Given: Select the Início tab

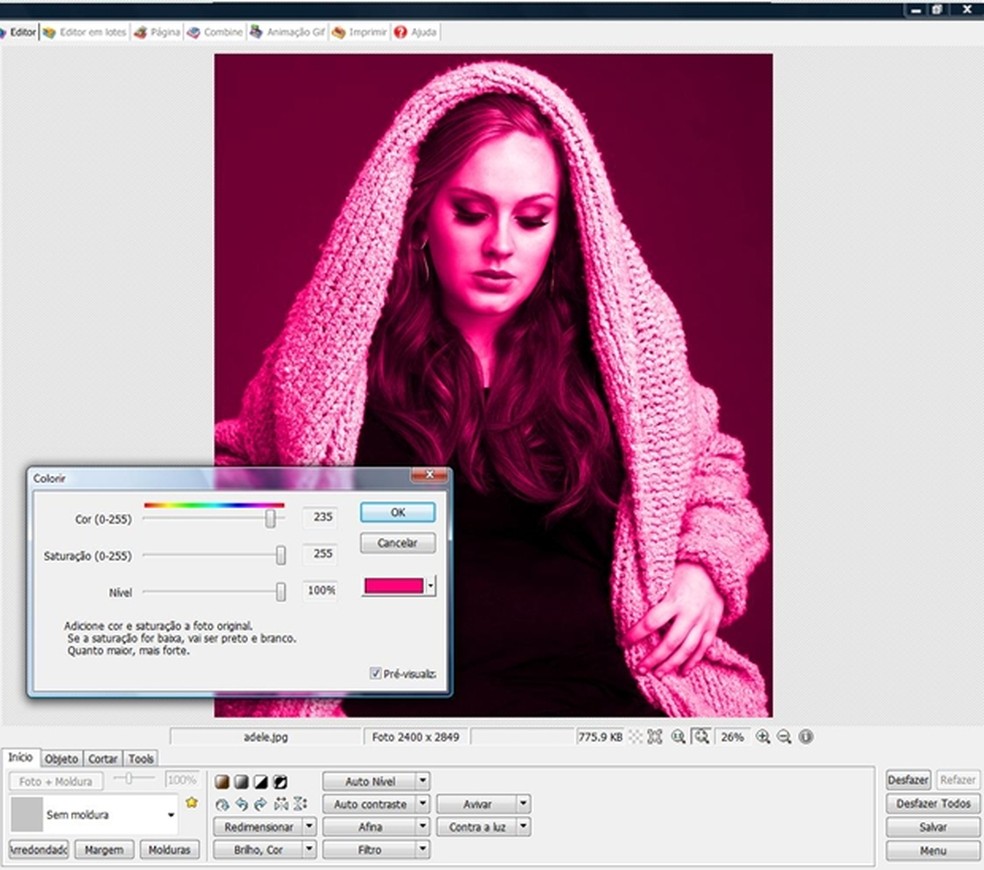Looking at the screenshot, I should click(x=20, y=758).
